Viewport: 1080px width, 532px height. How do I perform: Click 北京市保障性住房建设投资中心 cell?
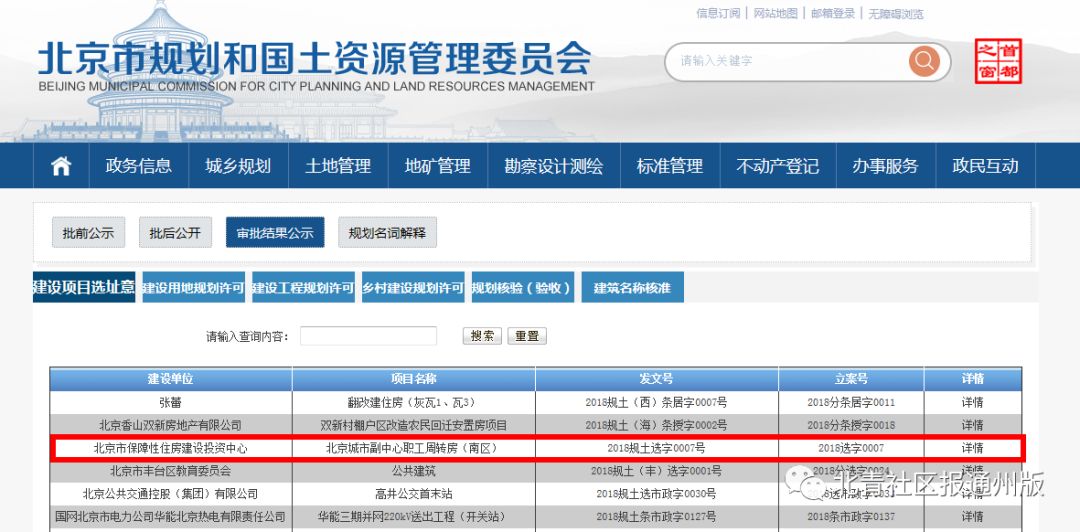(x=171, y=448)
